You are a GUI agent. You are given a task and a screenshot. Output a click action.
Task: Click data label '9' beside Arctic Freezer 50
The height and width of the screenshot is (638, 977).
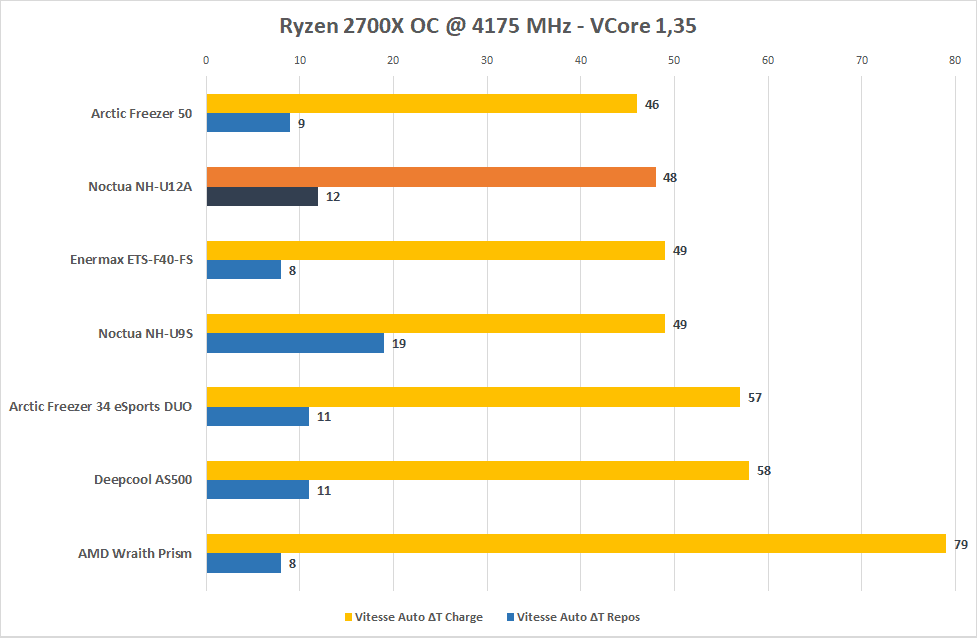point(302,123)
